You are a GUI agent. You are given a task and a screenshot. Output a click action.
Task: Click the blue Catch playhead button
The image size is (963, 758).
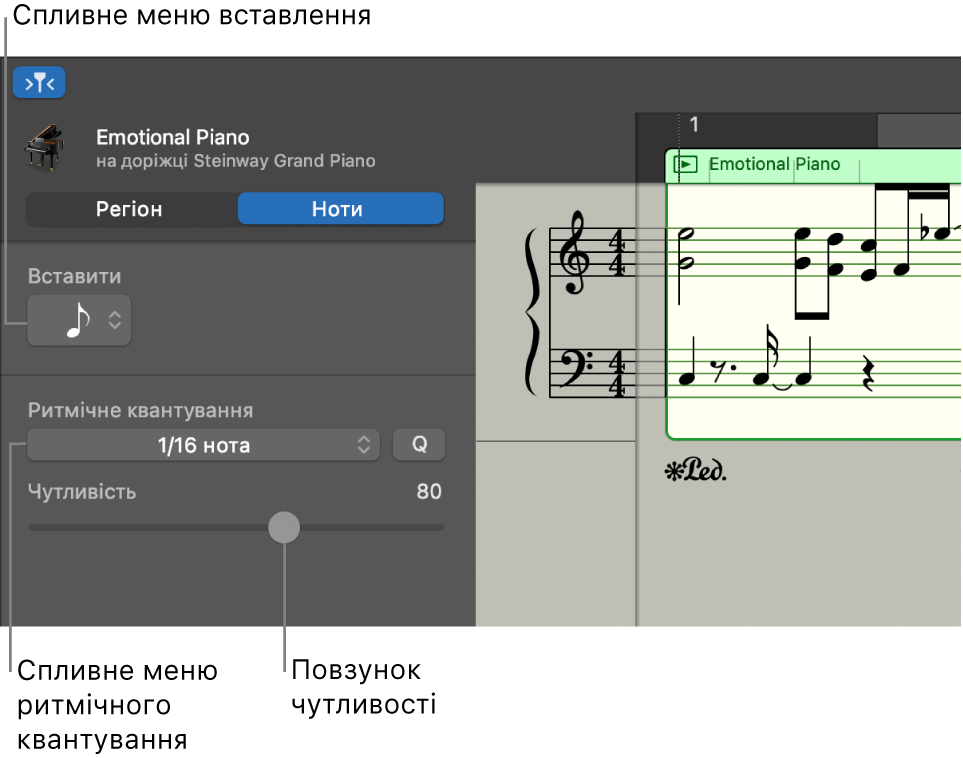point(39,83)
